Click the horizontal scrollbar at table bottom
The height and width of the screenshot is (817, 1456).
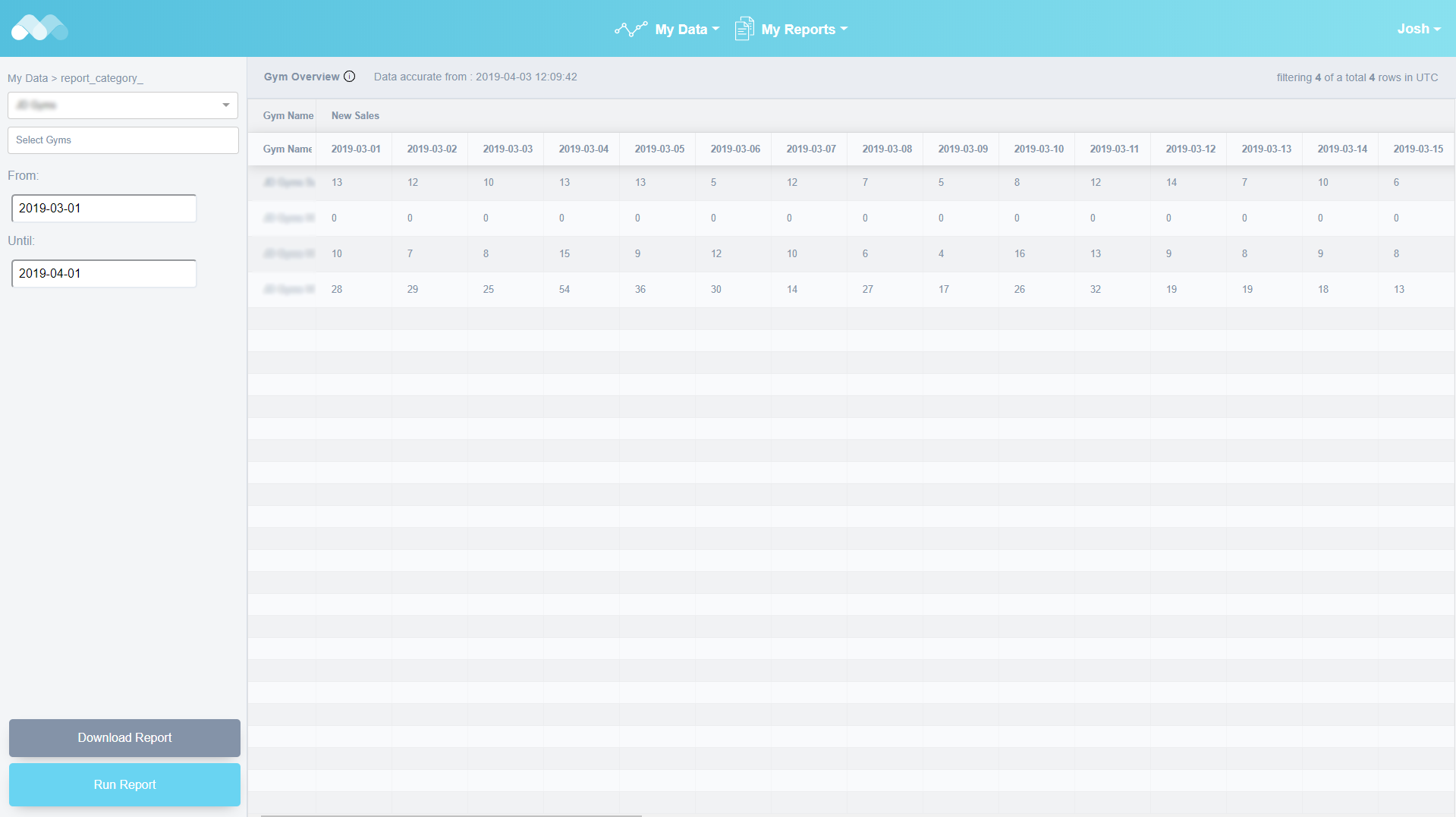451,815
